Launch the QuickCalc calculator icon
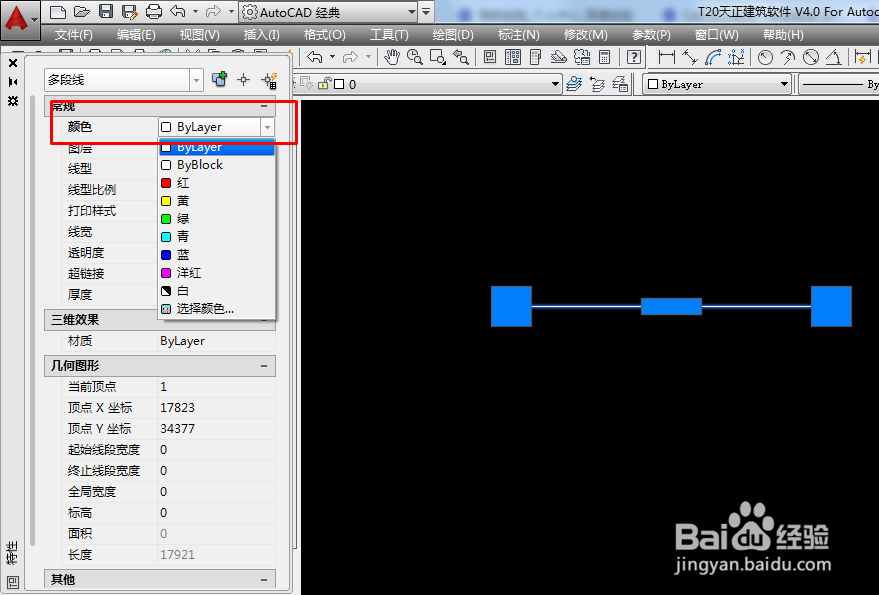This screenshot has width=879, height=595. pos(604,57)
